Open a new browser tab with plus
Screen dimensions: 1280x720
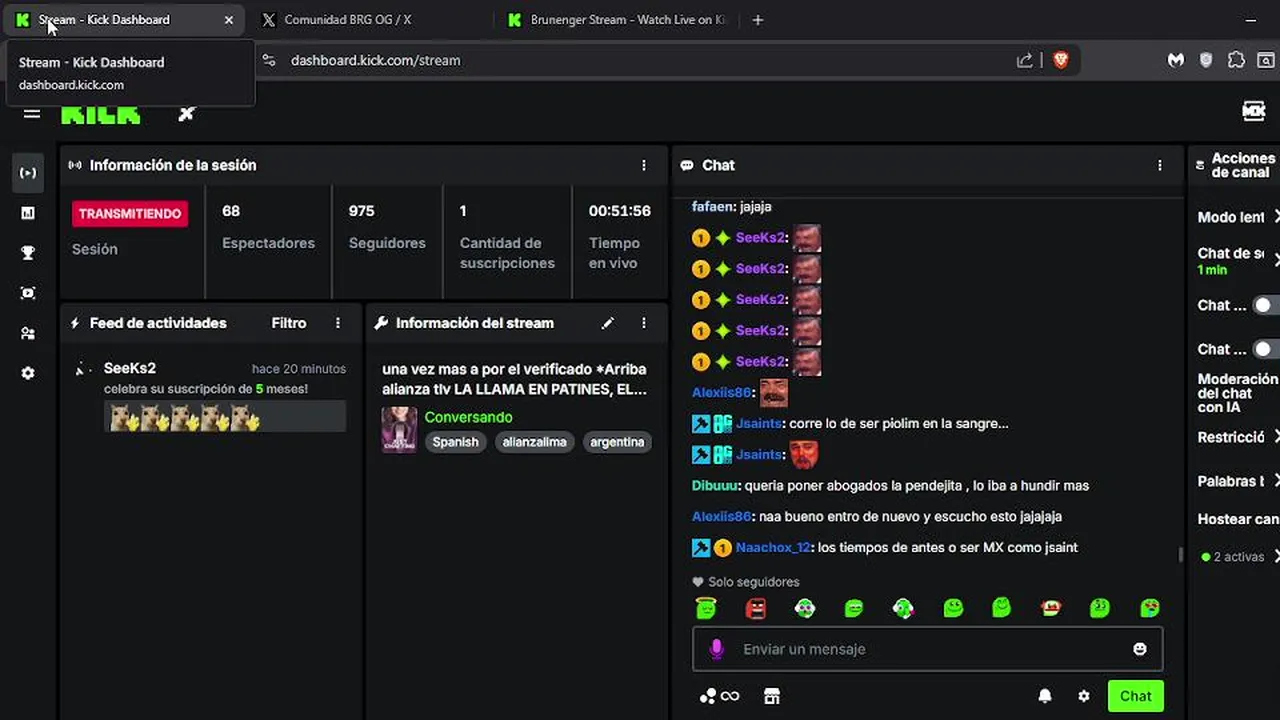click(757, 20)
